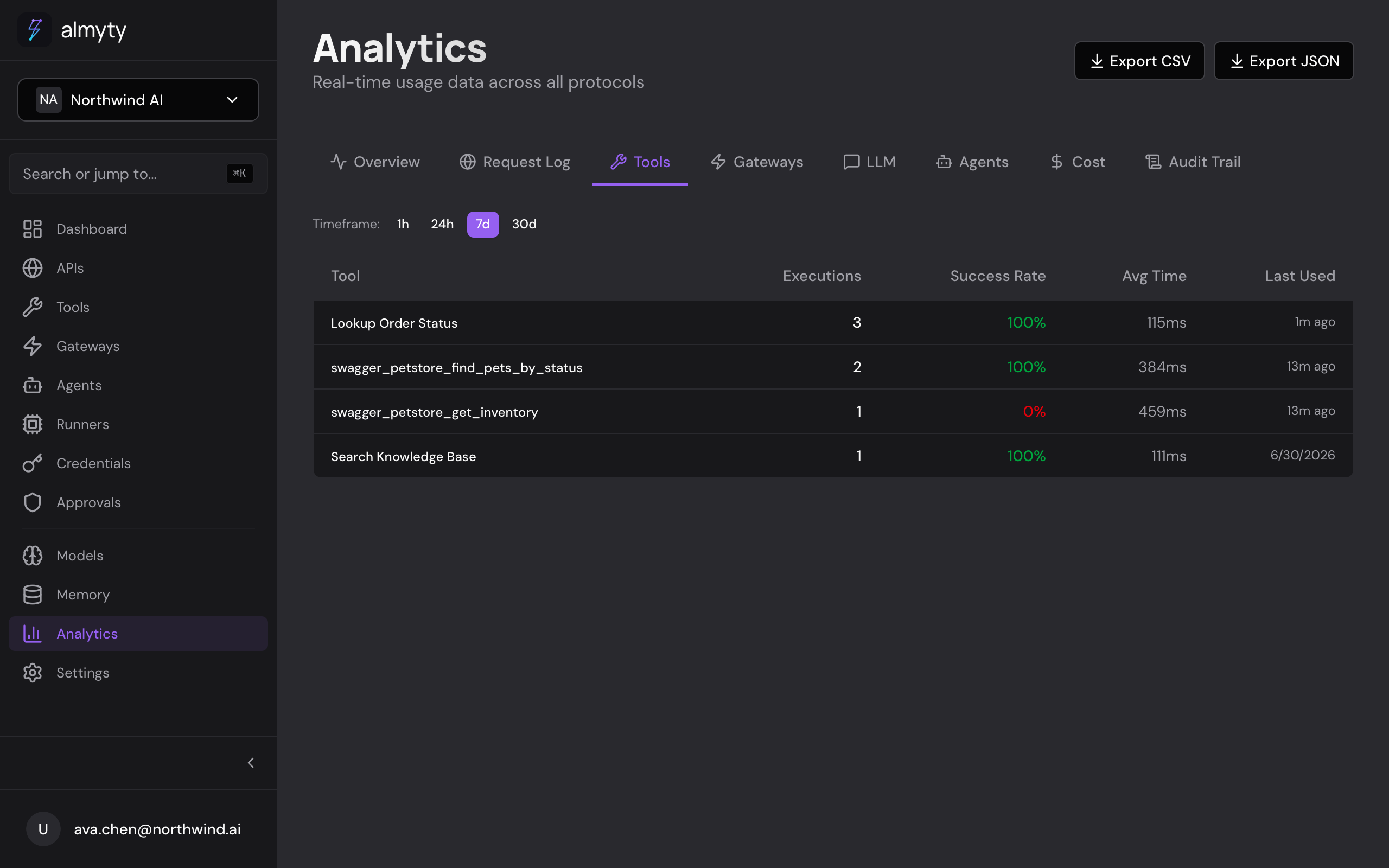Click the Approvals shield icon in sidebar
The width and height of the screenshot is (1389, 868).
tap(32, 502)
